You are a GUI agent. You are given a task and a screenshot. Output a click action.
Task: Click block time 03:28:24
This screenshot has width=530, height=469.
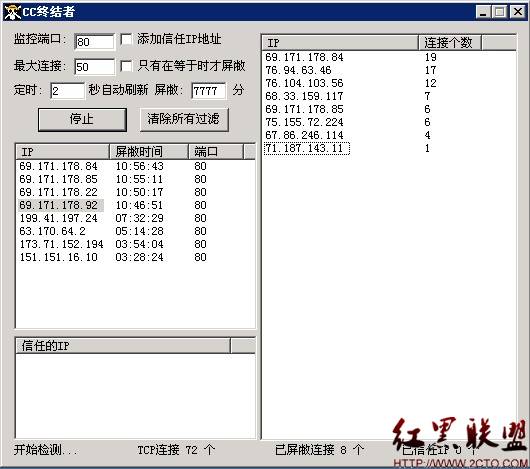pyautogui.click(x=139, y=257)
